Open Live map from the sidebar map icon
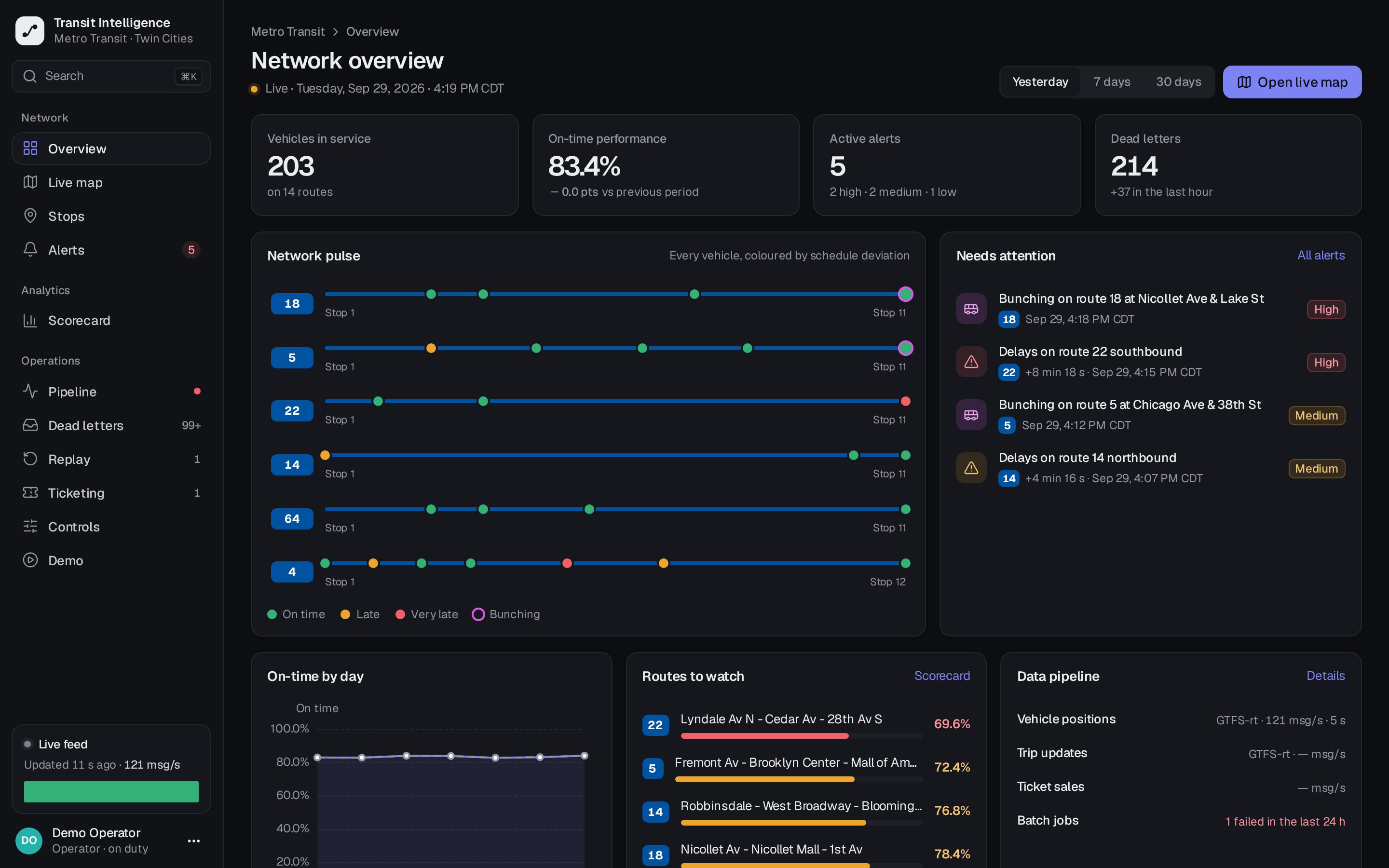This screenshot has height=868, width=1389. tap(30, 183)
